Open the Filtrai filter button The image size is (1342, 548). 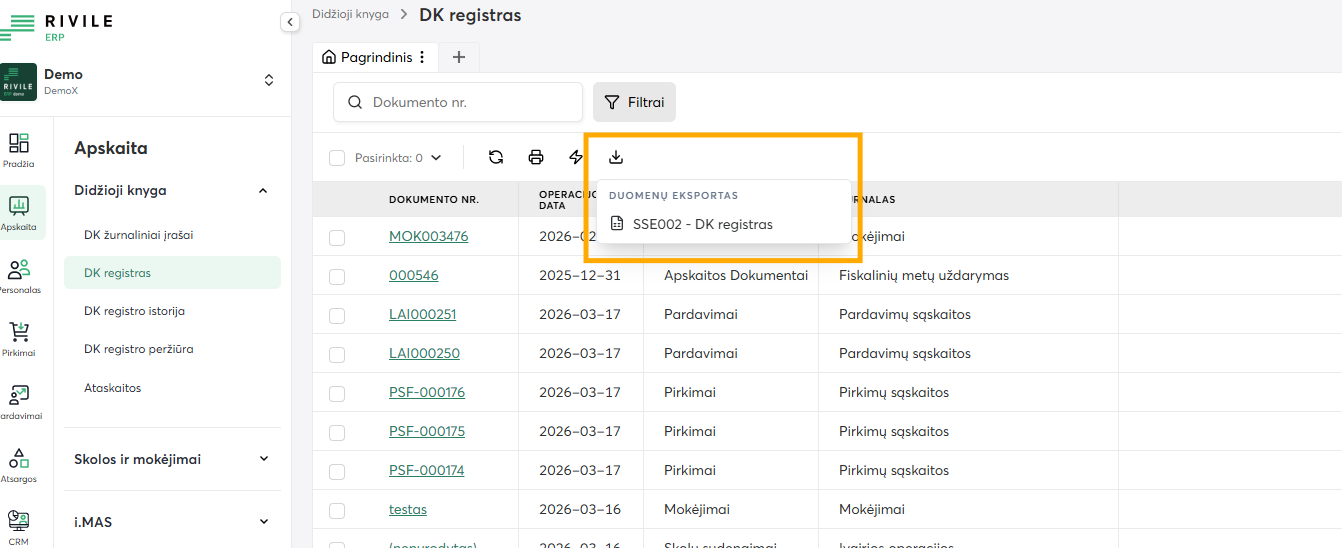pos(635,102)
